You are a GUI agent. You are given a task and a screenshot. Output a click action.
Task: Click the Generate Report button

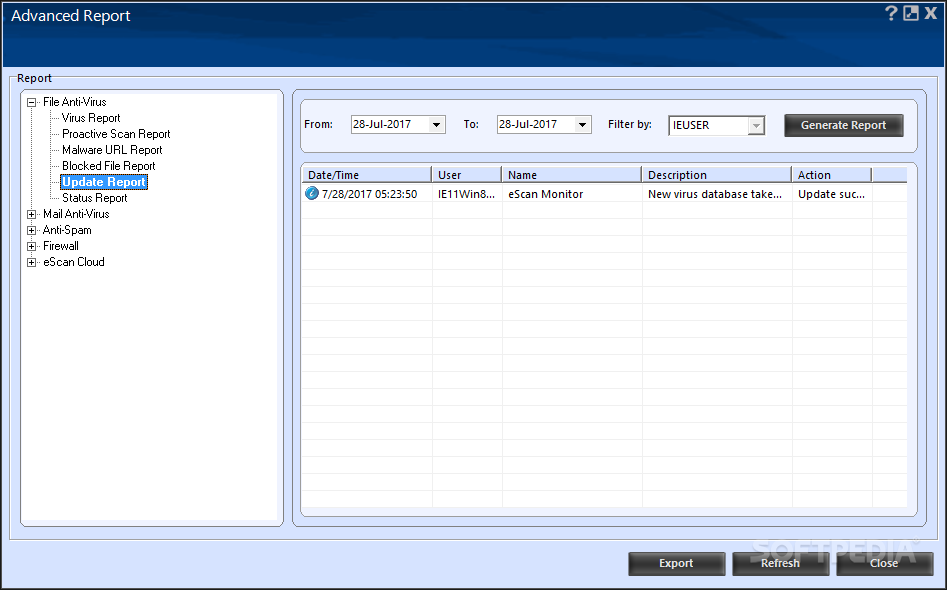[x=843, y=125]
